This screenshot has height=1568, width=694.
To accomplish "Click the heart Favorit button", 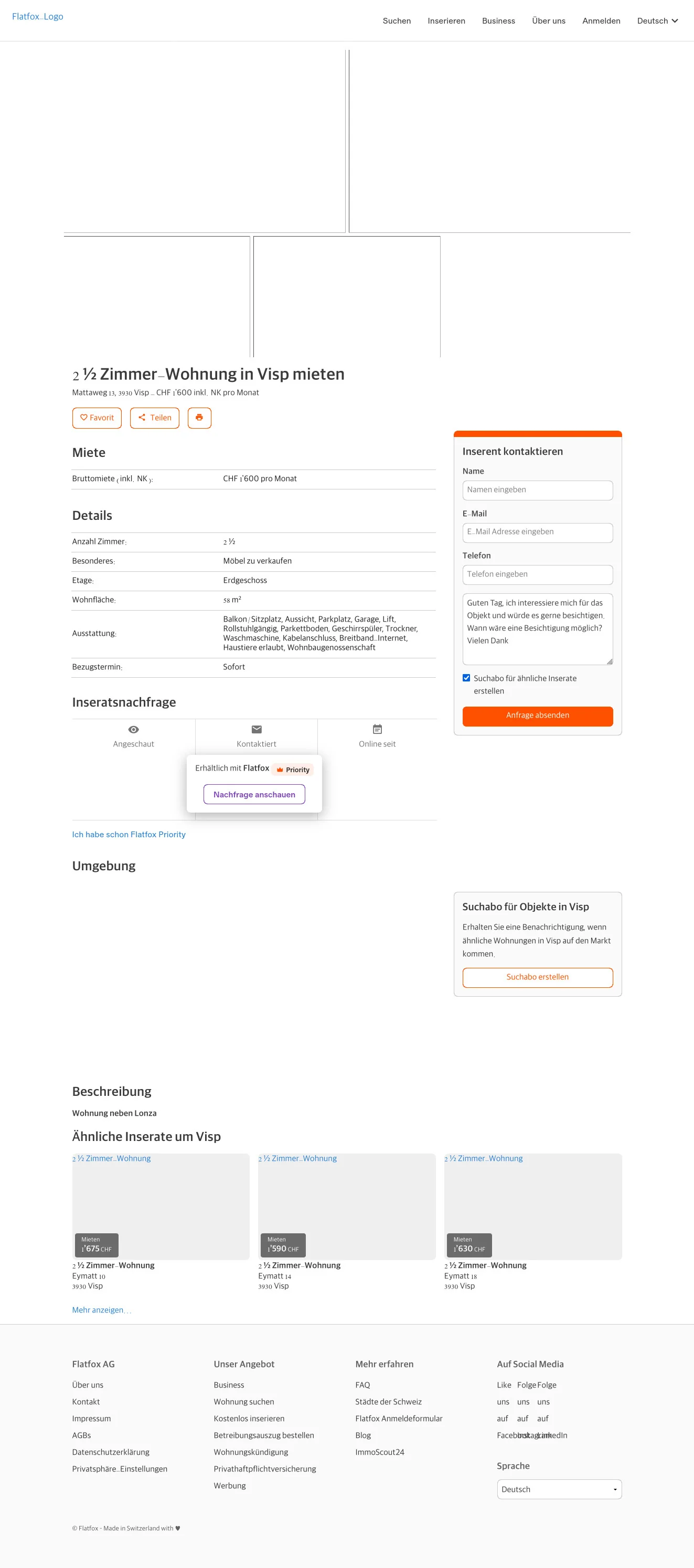I will [97, 418].
